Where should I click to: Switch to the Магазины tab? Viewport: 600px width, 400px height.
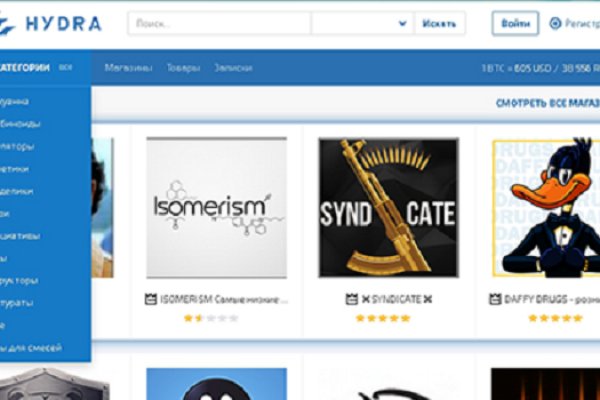coord(128,68)
